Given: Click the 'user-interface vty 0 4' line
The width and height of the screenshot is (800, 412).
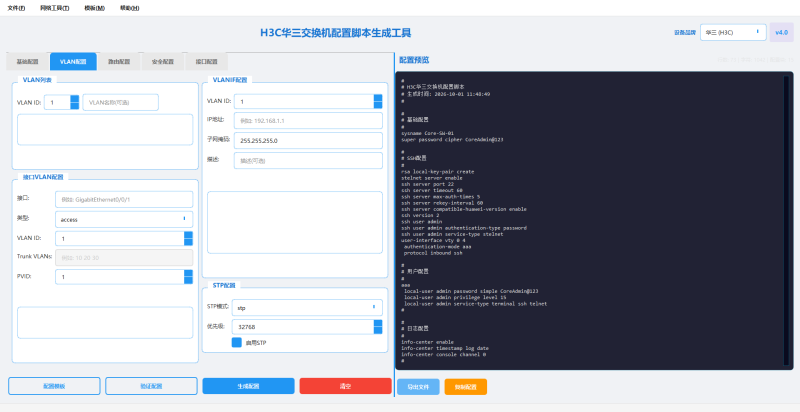Looking at the screenshot, I should click(x=433, y=240).
